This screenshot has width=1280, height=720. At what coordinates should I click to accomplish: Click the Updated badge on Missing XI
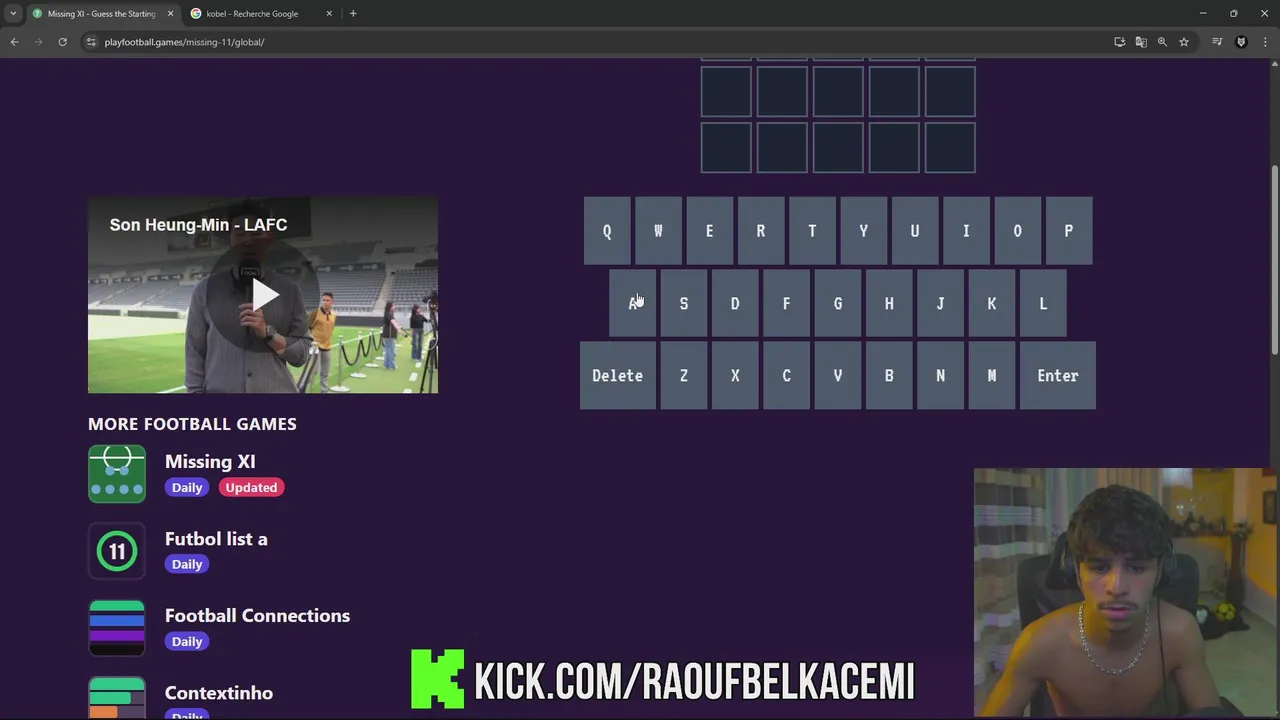[251, 487]
